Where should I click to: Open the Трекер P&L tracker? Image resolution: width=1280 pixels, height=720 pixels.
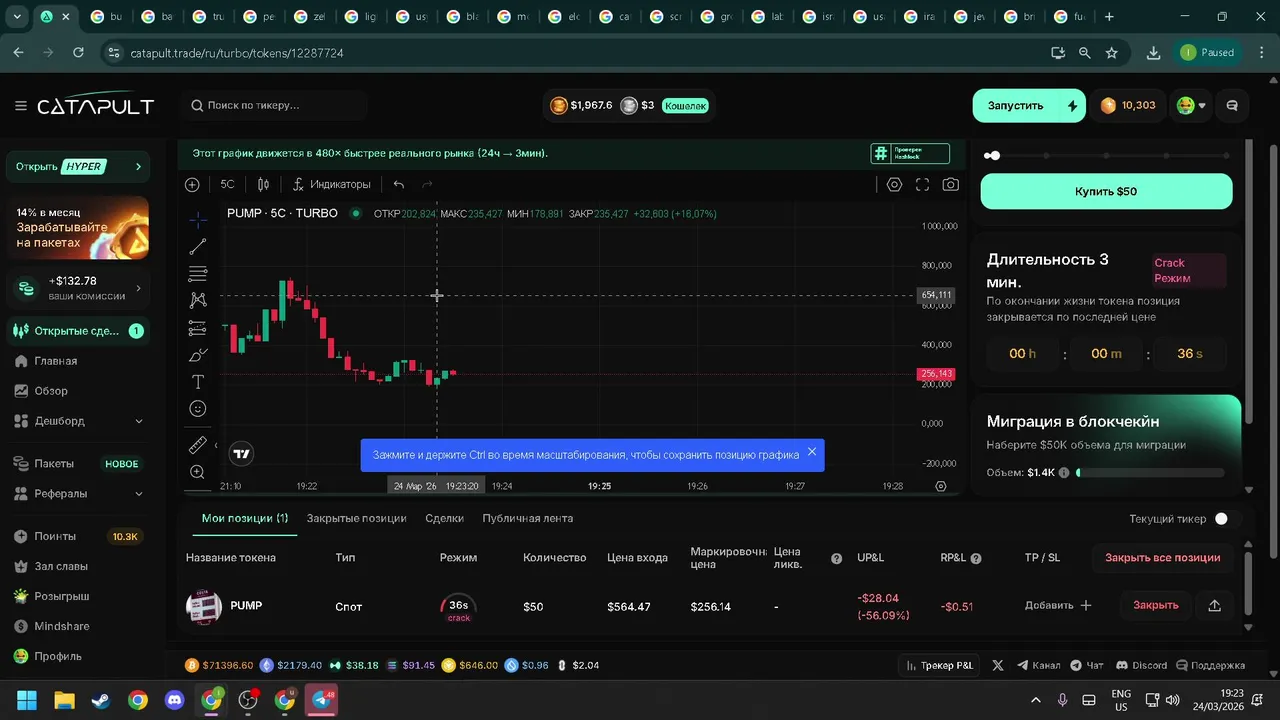click(940, 665)
